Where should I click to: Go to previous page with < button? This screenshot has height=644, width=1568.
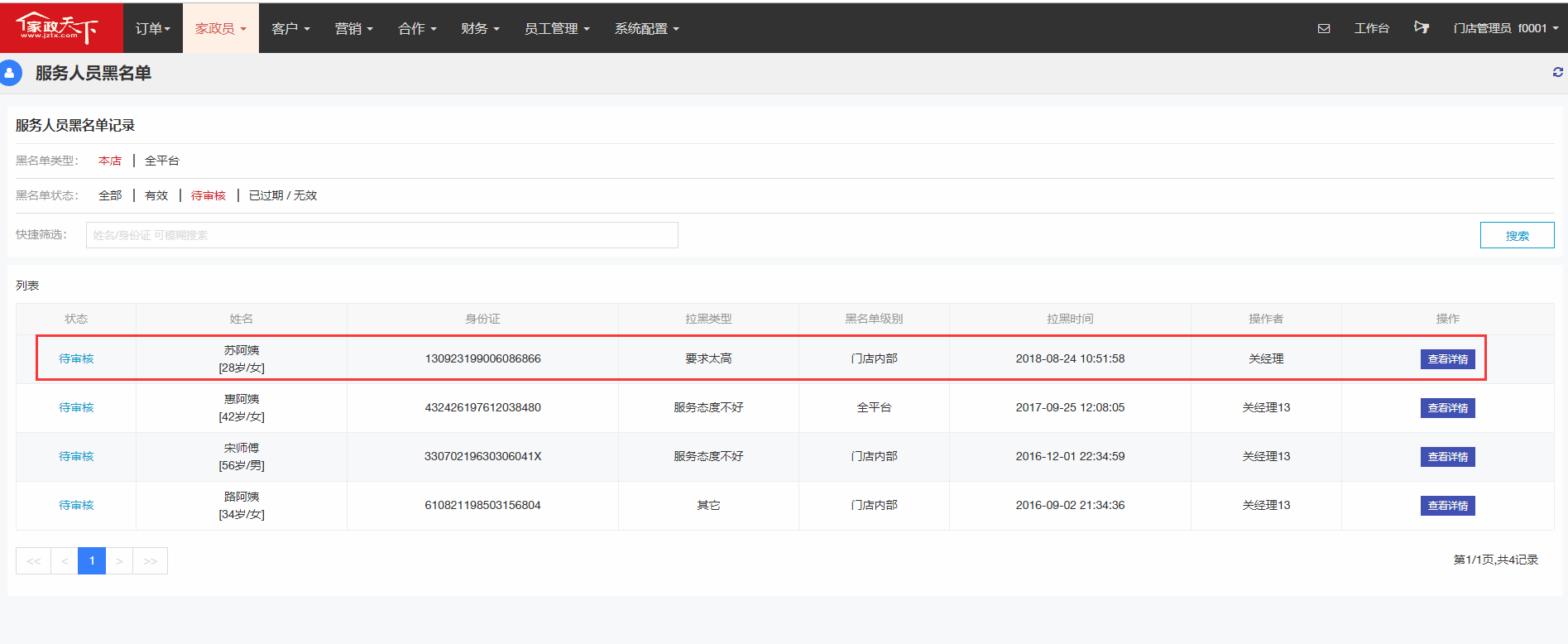[65, 560]
